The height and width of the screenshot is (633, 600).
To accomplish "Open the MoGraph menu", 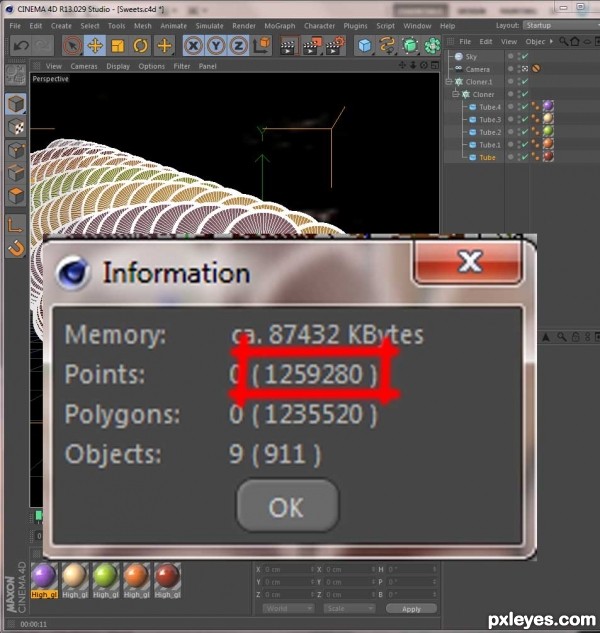I will point(279,26).
